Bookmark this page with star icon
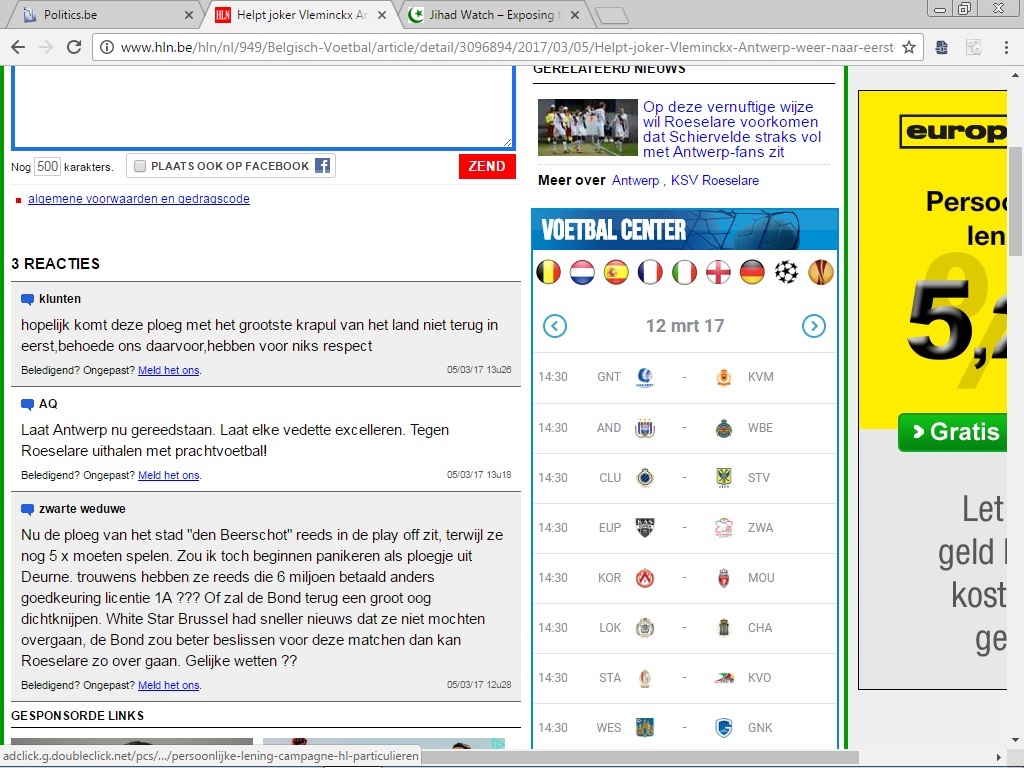Image resolution: width=1024 pixels, height=768 pixels. (x=908, y=47)
